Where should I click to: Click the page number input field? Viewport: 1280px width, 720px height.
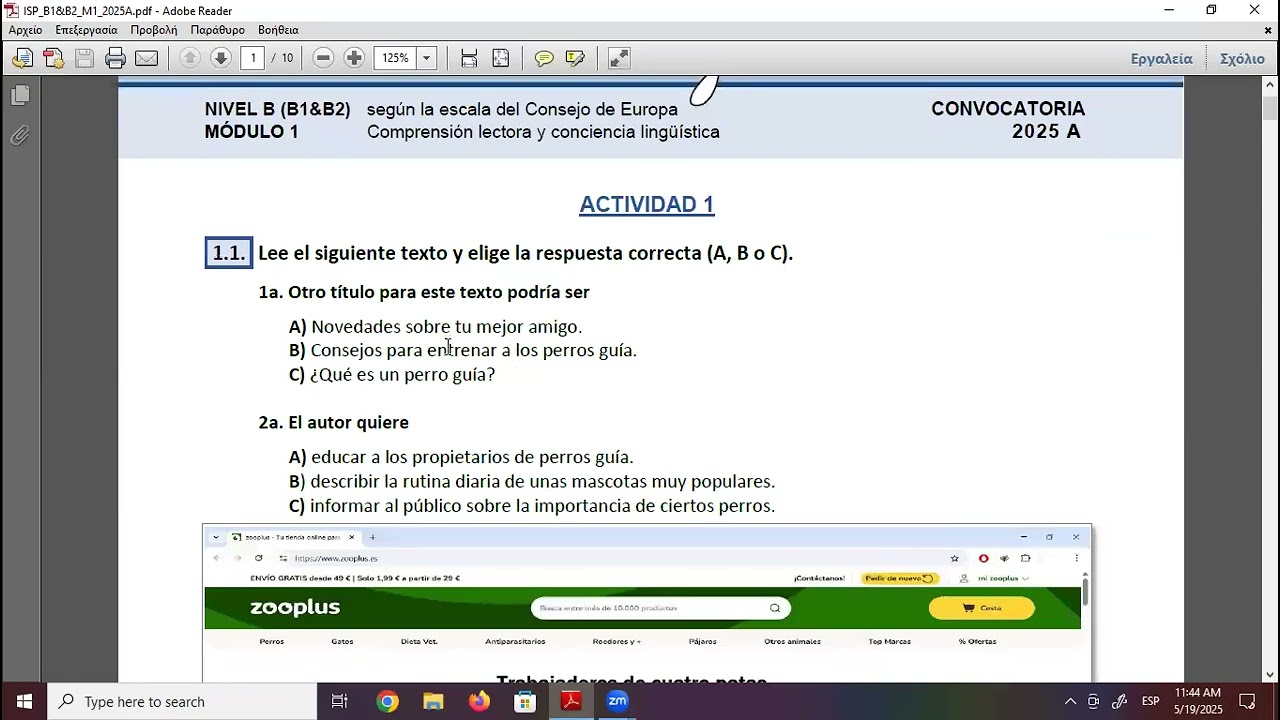coord(253,58)
